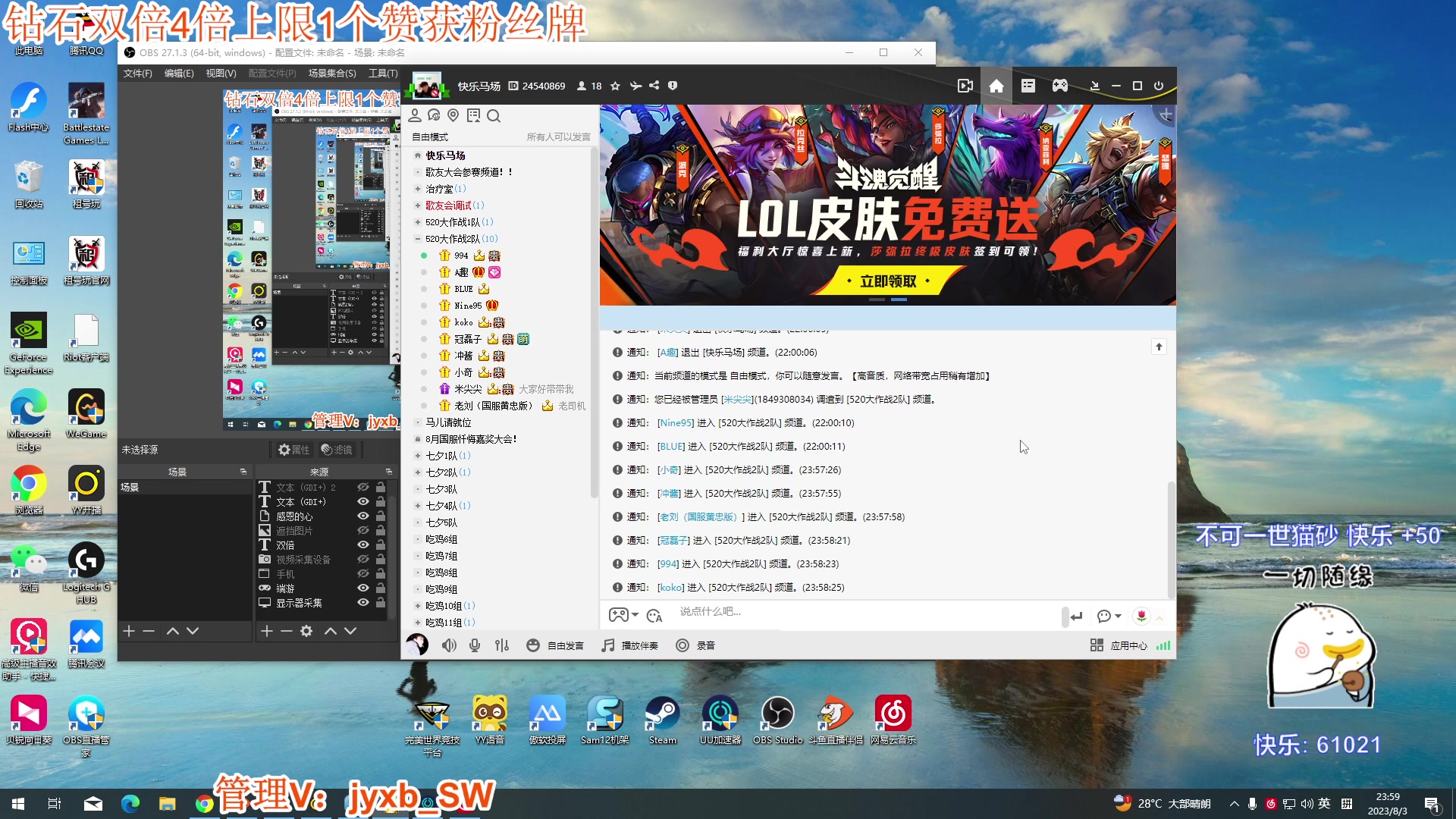
Task: Click the location pin icon in channel panel
Action: [x=453, y=115]
